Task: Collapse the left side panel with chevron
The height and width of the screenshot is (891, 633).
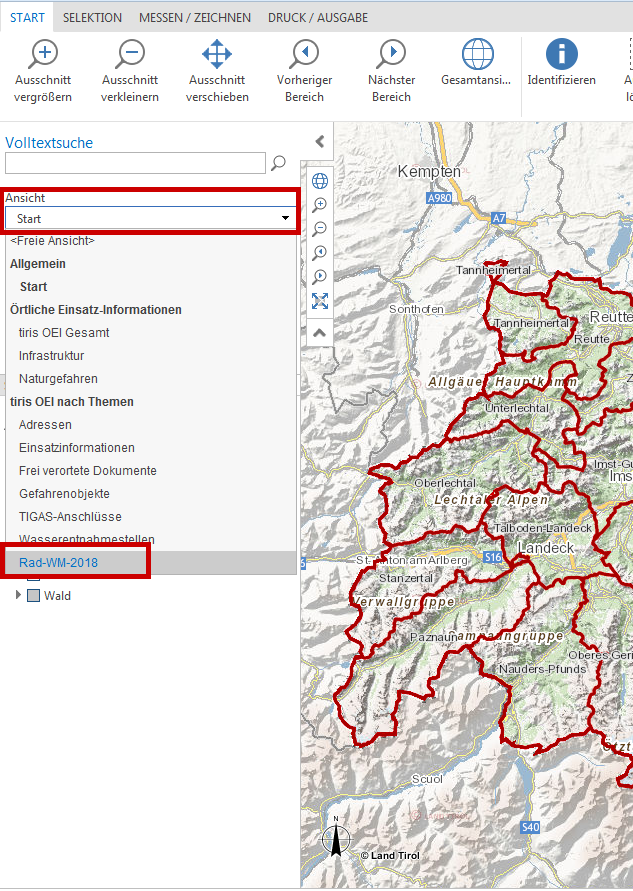Action: 319,142
